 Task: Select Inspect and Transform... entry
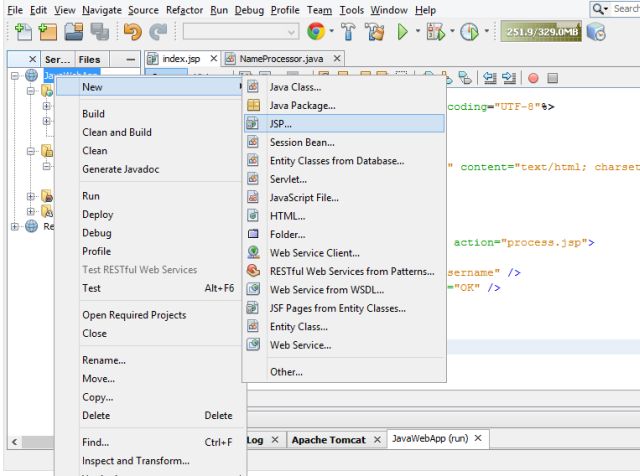[149, 460]
